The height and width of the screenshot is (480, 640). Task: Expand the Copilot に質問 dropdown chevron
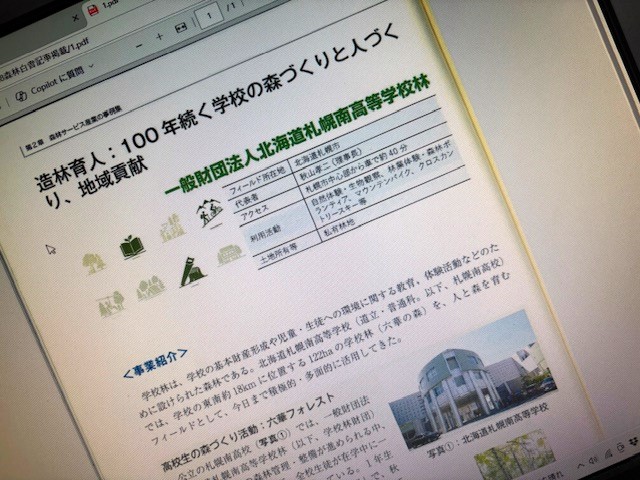pos(91,65)
